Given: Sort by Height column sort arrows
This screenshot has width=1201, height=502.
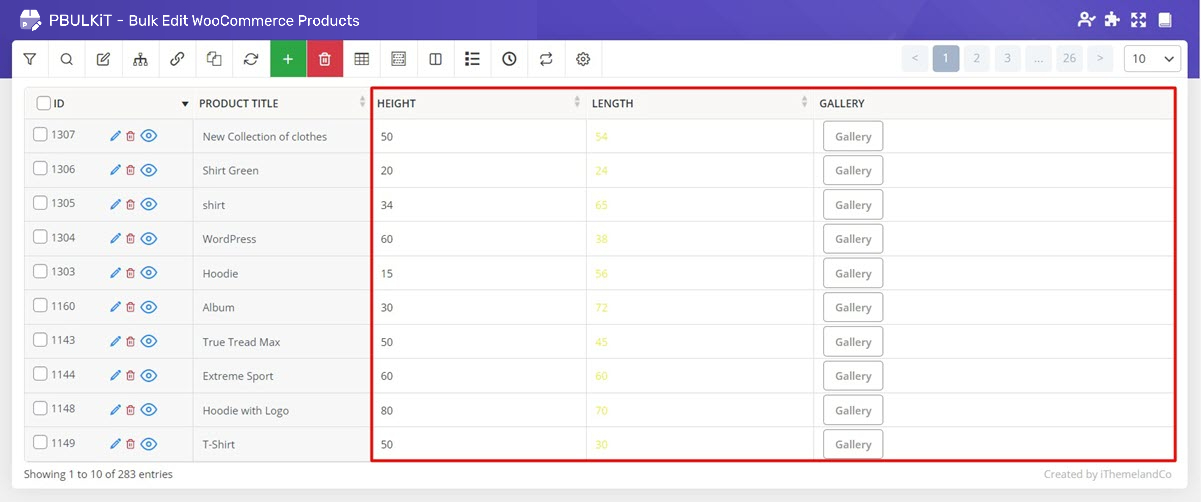Looking at the screenshot, I should click(577, 103).
